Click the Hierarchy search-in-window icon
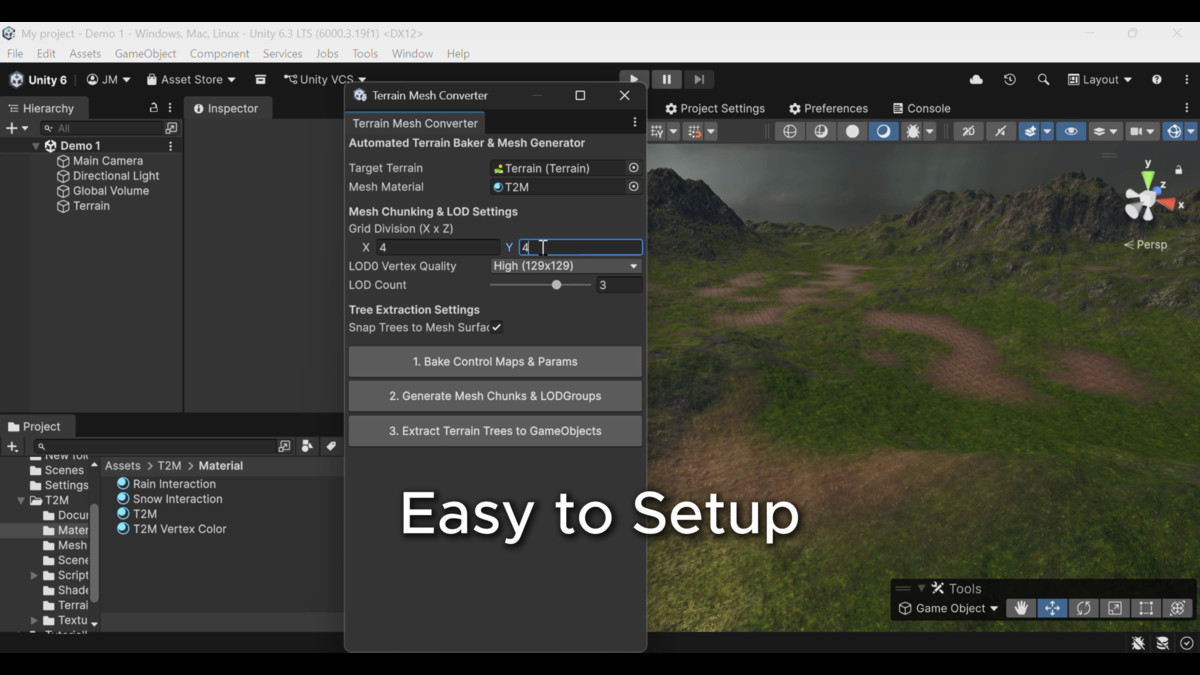The width and height of the screenshot is (1200, 675). (171, 128)
